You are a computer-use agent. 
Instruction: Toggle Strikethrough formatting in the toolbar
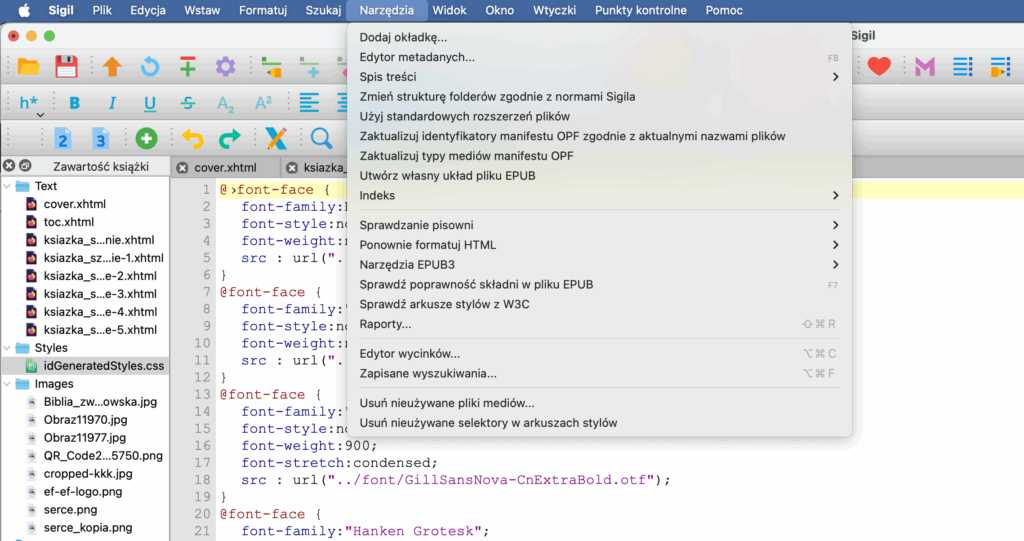[x=188, y=103]
